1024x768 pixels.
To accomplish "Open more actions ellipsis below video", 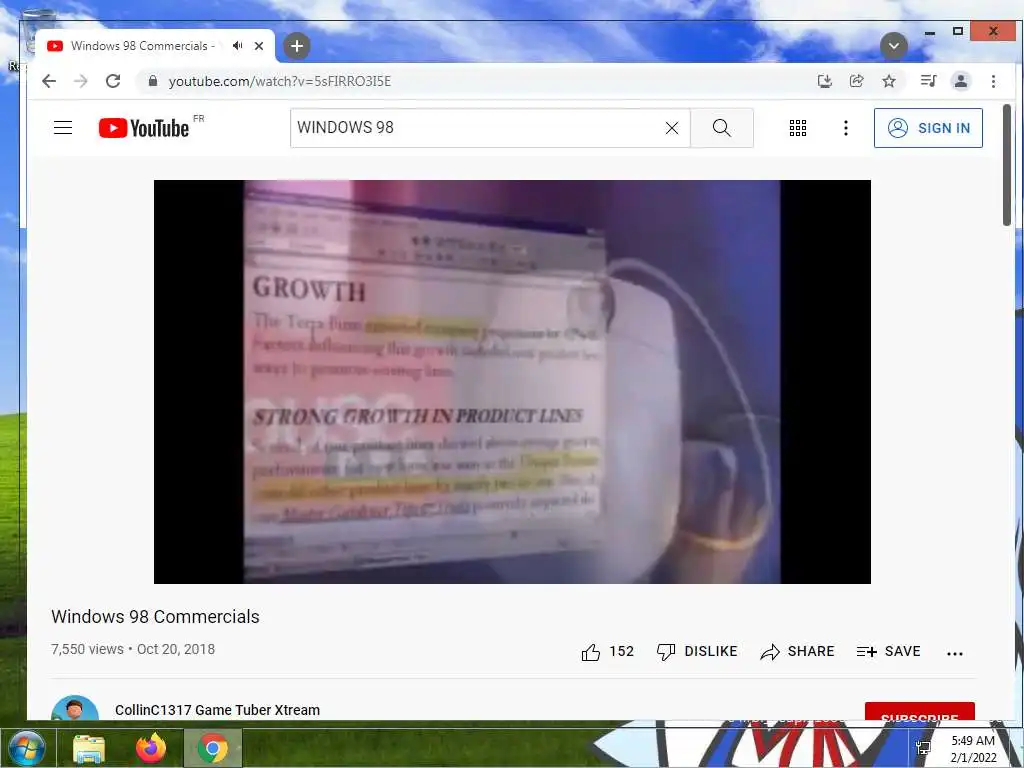I will coord(955,653).
